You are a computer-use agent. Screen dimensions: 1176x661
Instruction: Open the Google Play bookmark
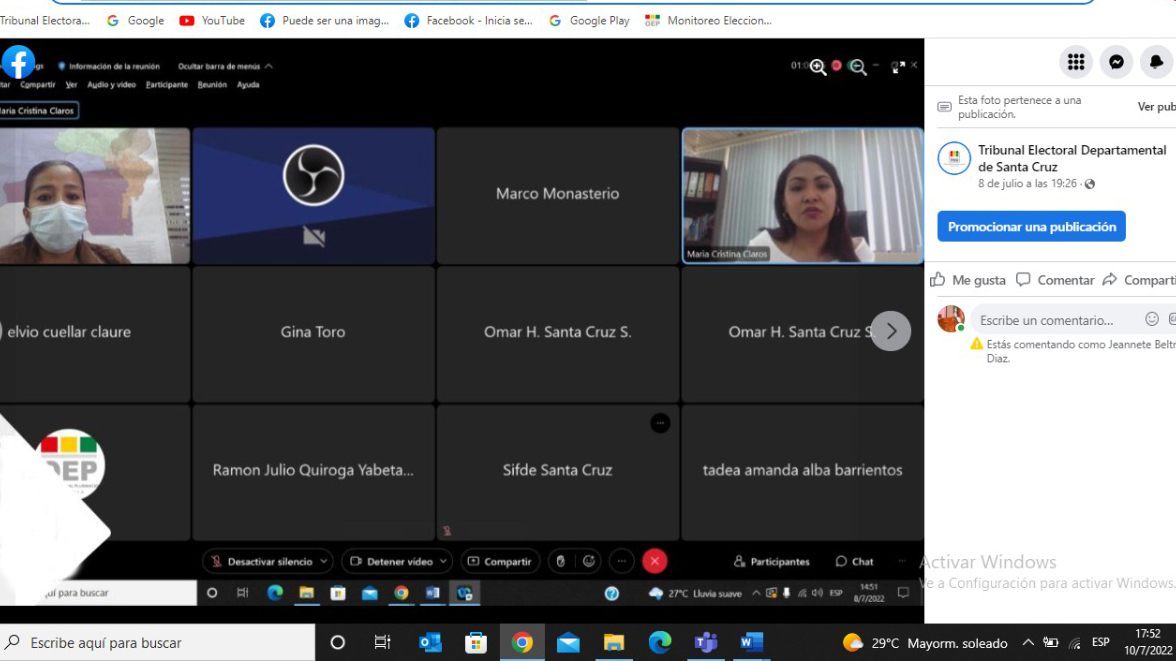[x=589, y=20]
